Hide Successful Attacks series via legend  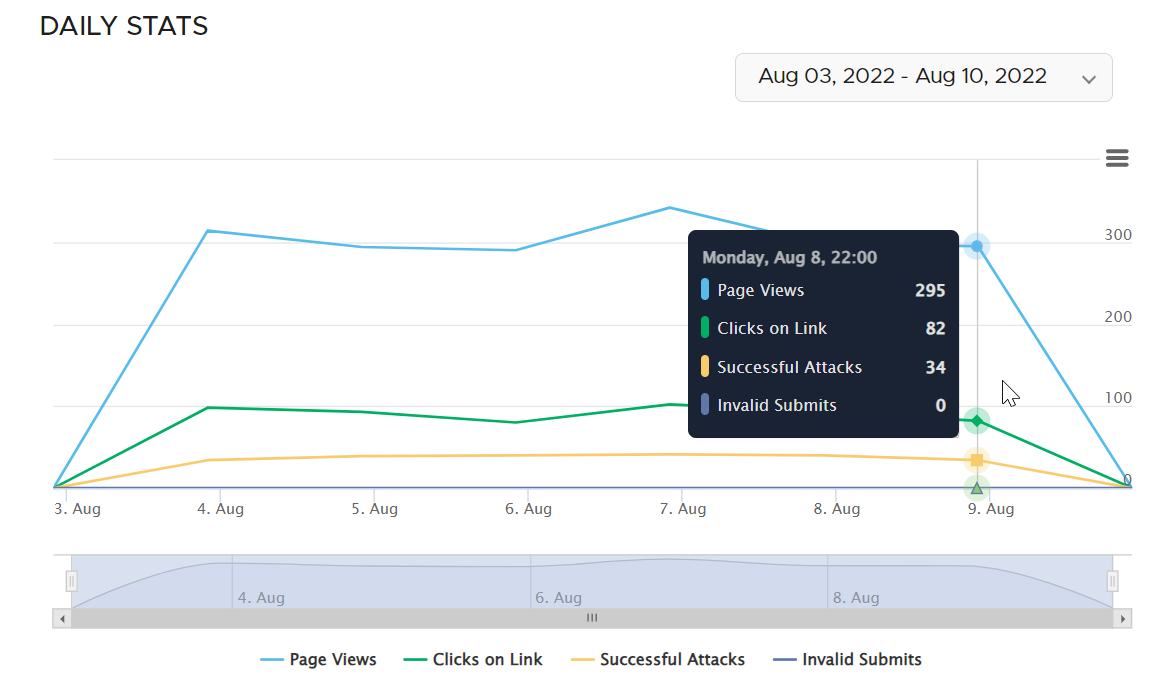(657, 659)
